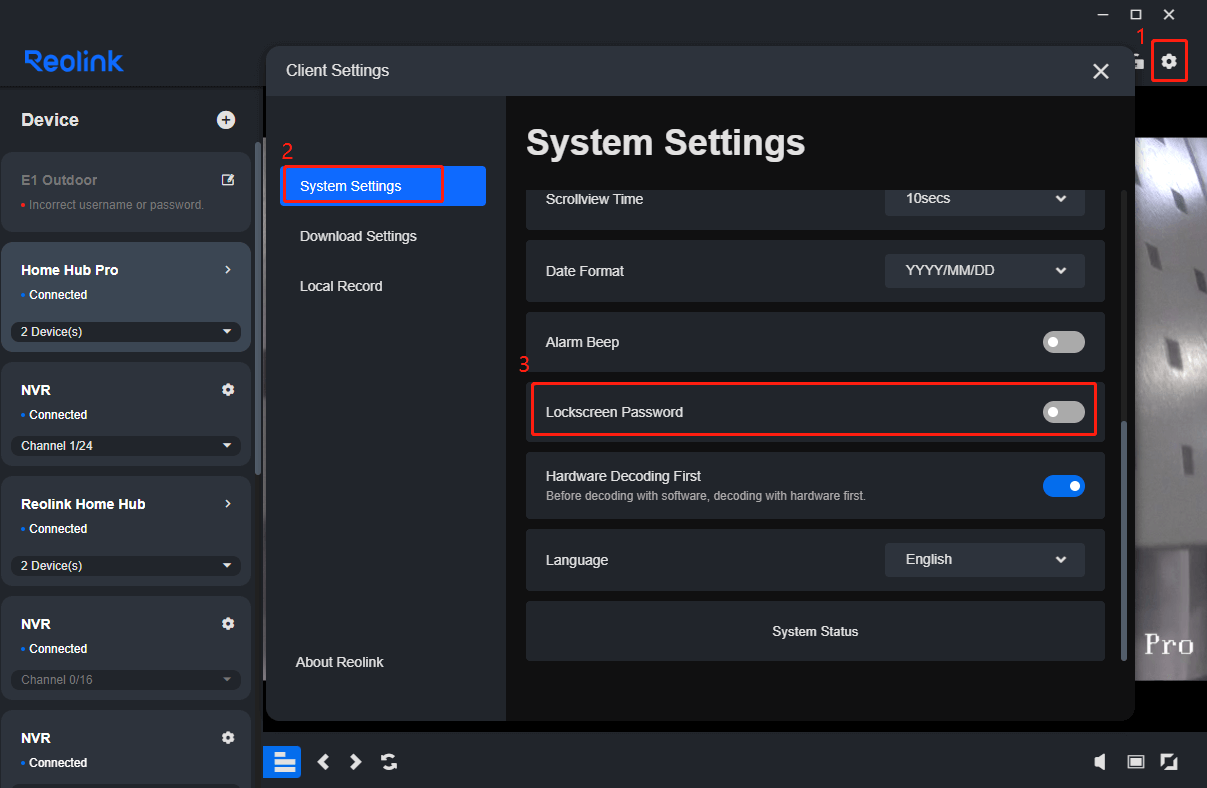Disable the Hardware Decoding First toggle
The image size is (1207, 788).
[x=1063, y=486]
